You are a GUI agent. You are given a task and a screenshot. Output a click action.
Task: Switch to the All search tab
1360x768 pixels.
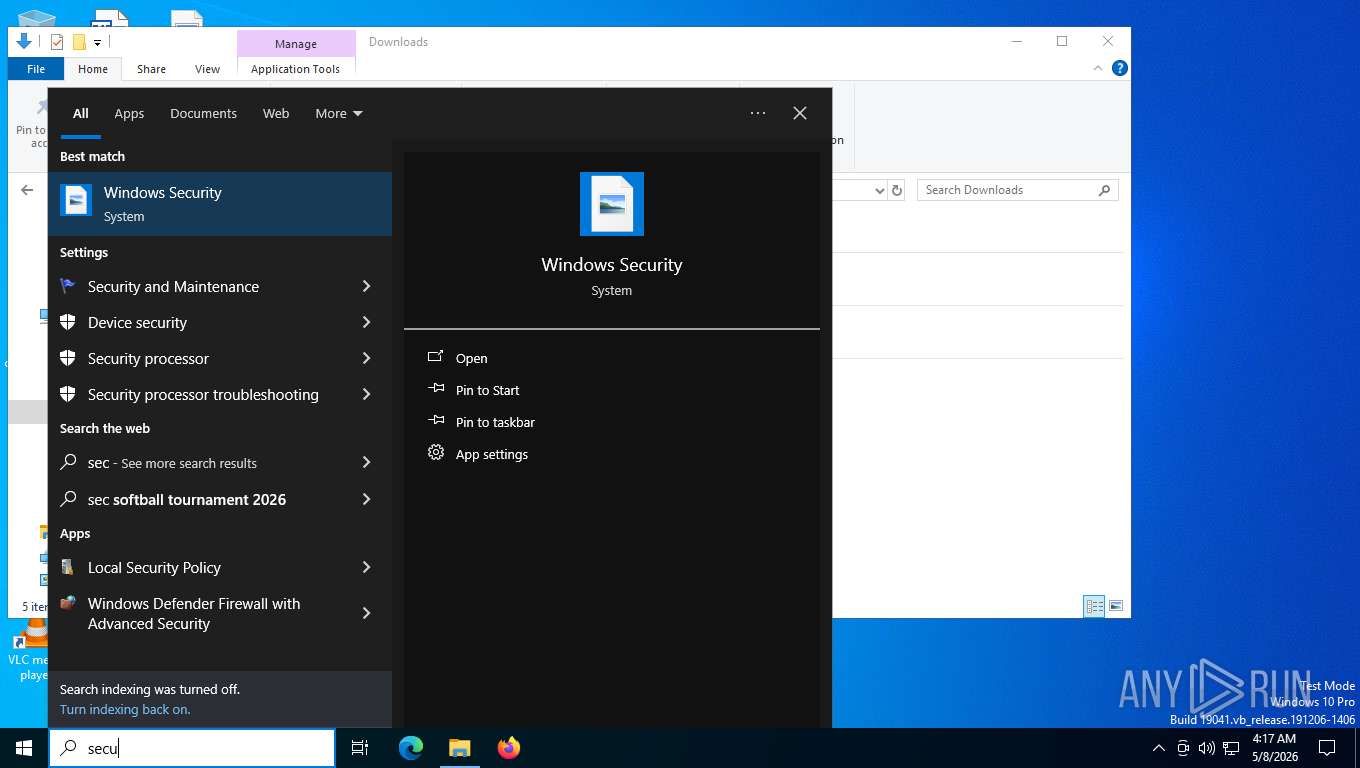point(80,113)
